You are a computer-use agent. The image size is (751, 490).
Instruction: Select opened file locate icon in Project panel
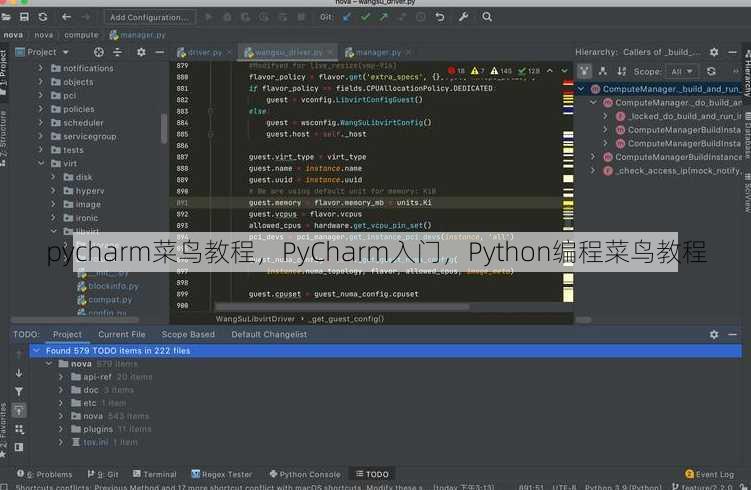[x=99, y=52]
